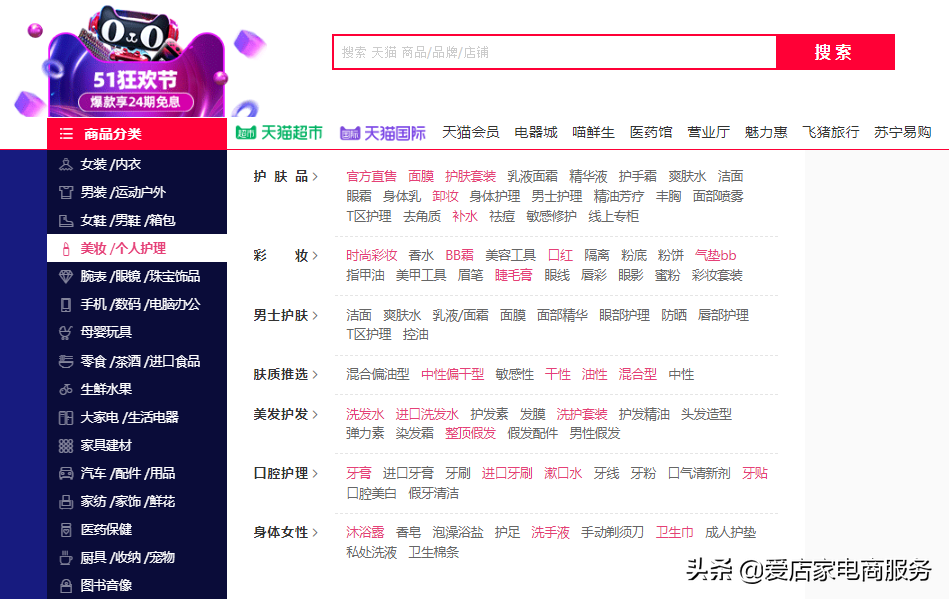The width and height of the screenshot is (949, 599).
Task: Click the 天猫国际 logo icon
Action: 350,133
